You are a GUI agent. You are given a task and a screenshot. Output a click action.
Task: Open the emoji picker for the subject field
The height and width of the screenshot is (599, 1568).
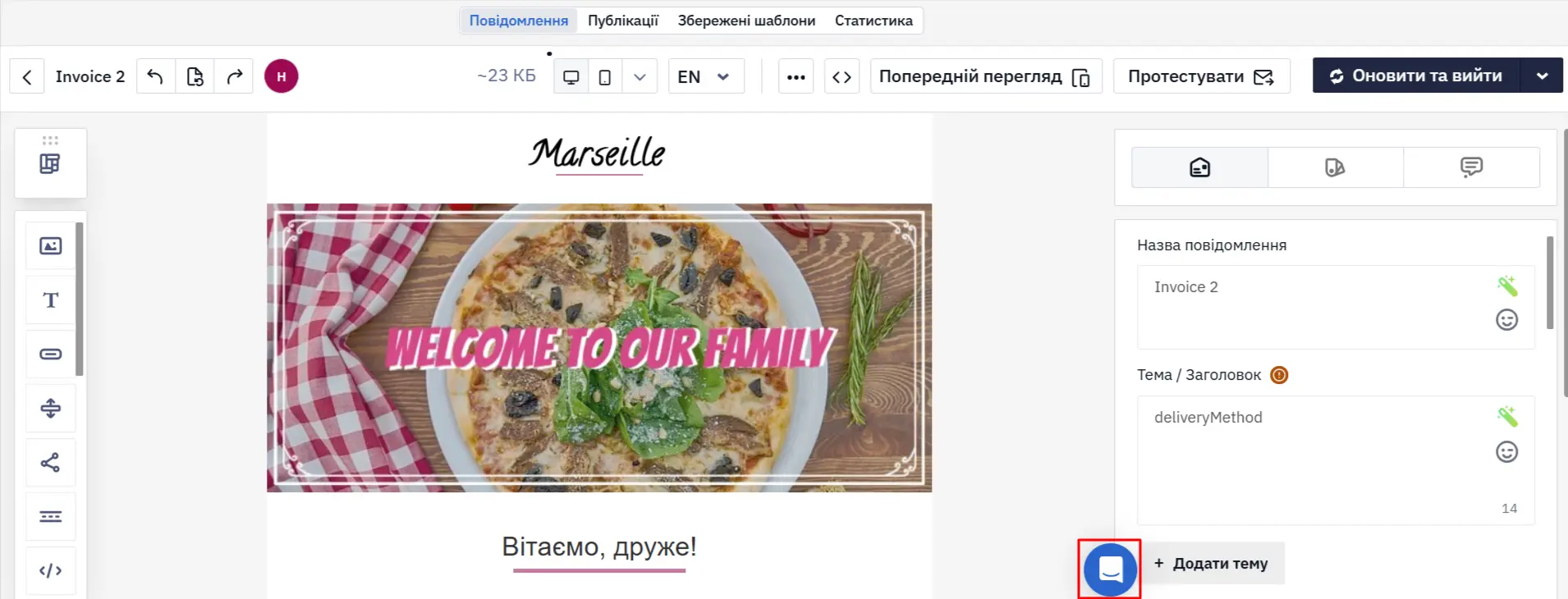(x=1506, y=451)
